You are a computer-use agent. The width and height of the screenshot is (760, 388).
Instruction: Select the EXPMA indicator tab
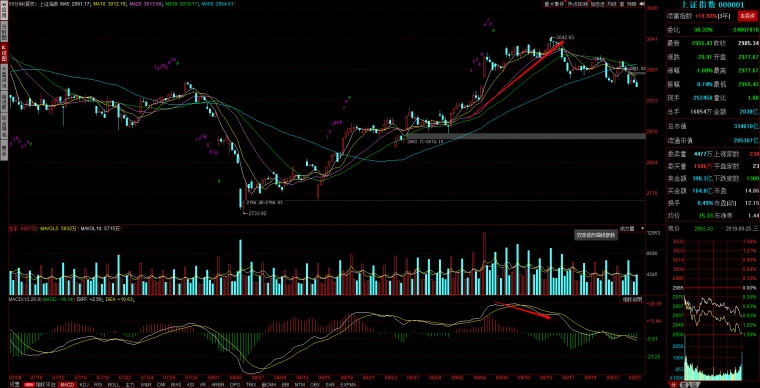[x=347, y=385]
